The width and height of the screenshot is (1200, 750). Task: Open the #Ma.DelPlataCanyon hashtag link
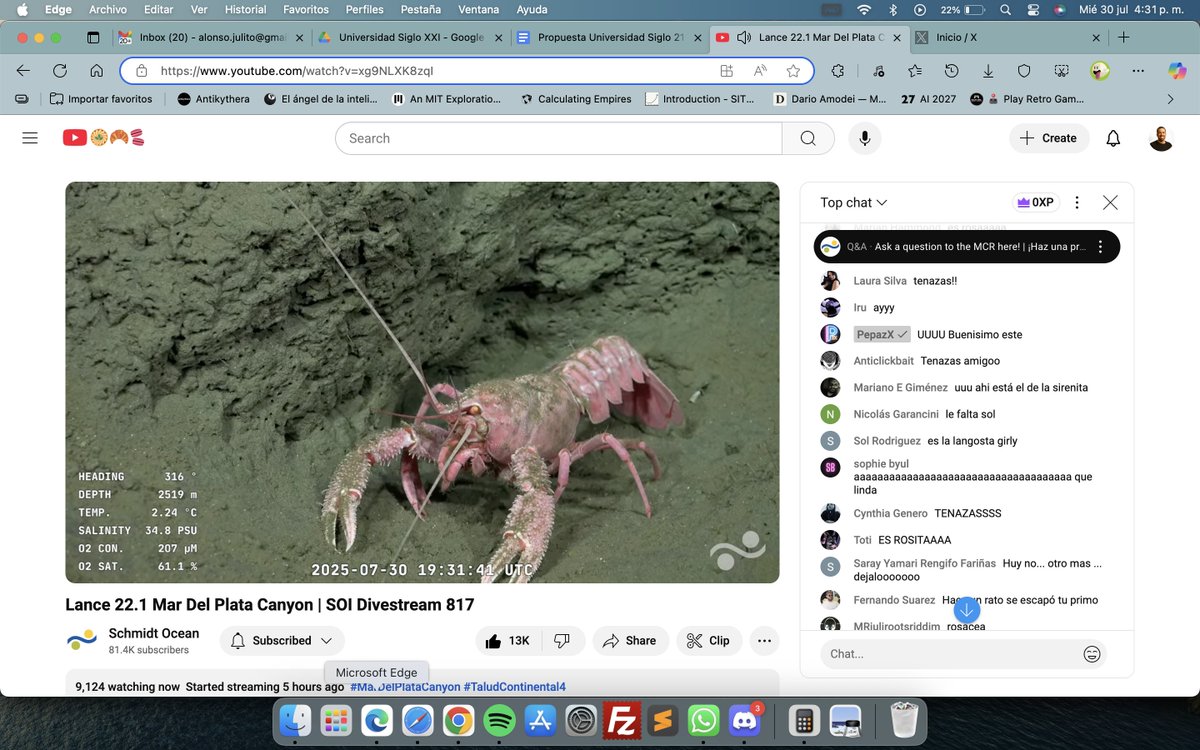pyautogui.click(x=405, y=687)
